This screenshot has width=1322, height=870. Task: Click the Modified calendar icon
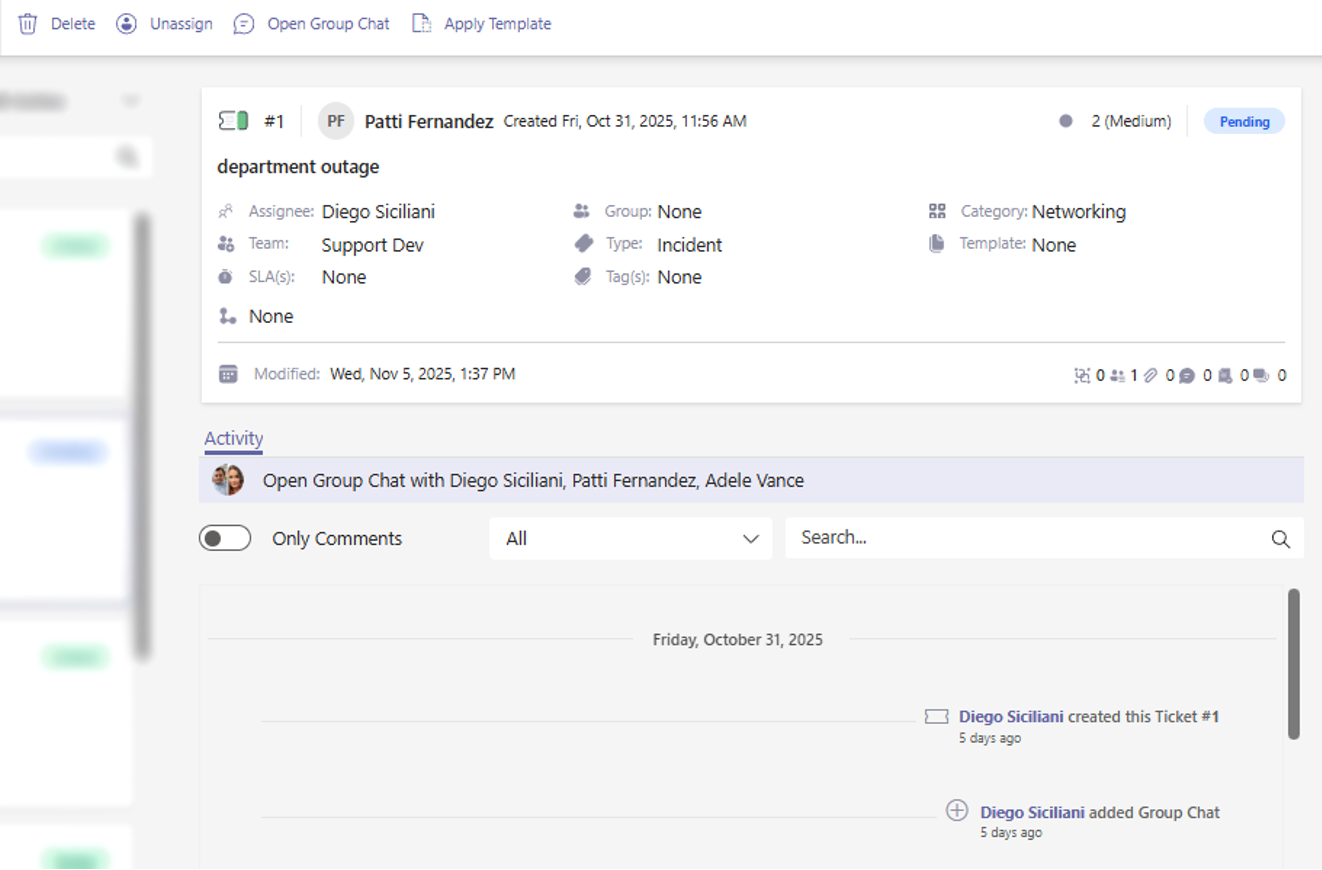pos(228,374)
